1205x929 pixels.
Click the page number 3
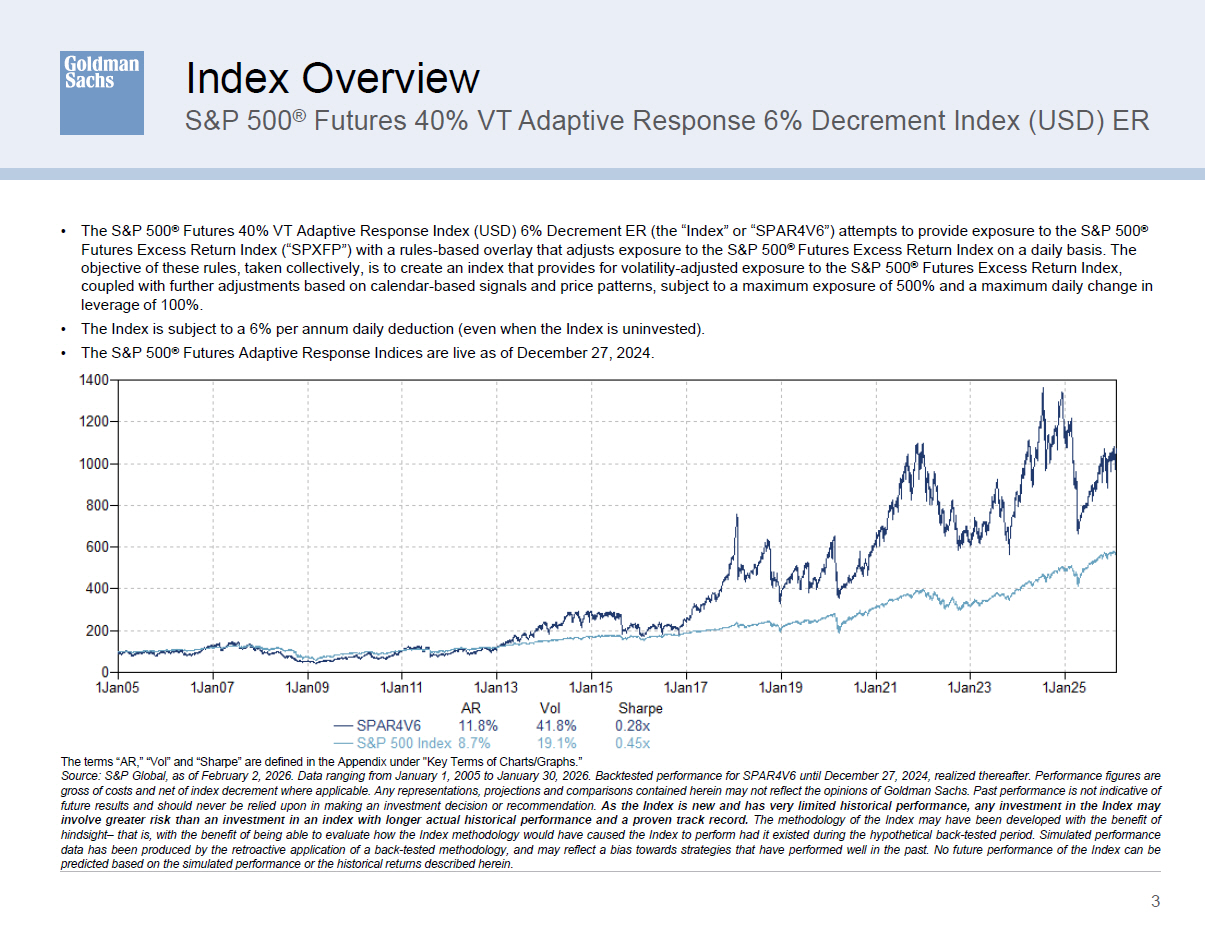(x=1155, y=902)
